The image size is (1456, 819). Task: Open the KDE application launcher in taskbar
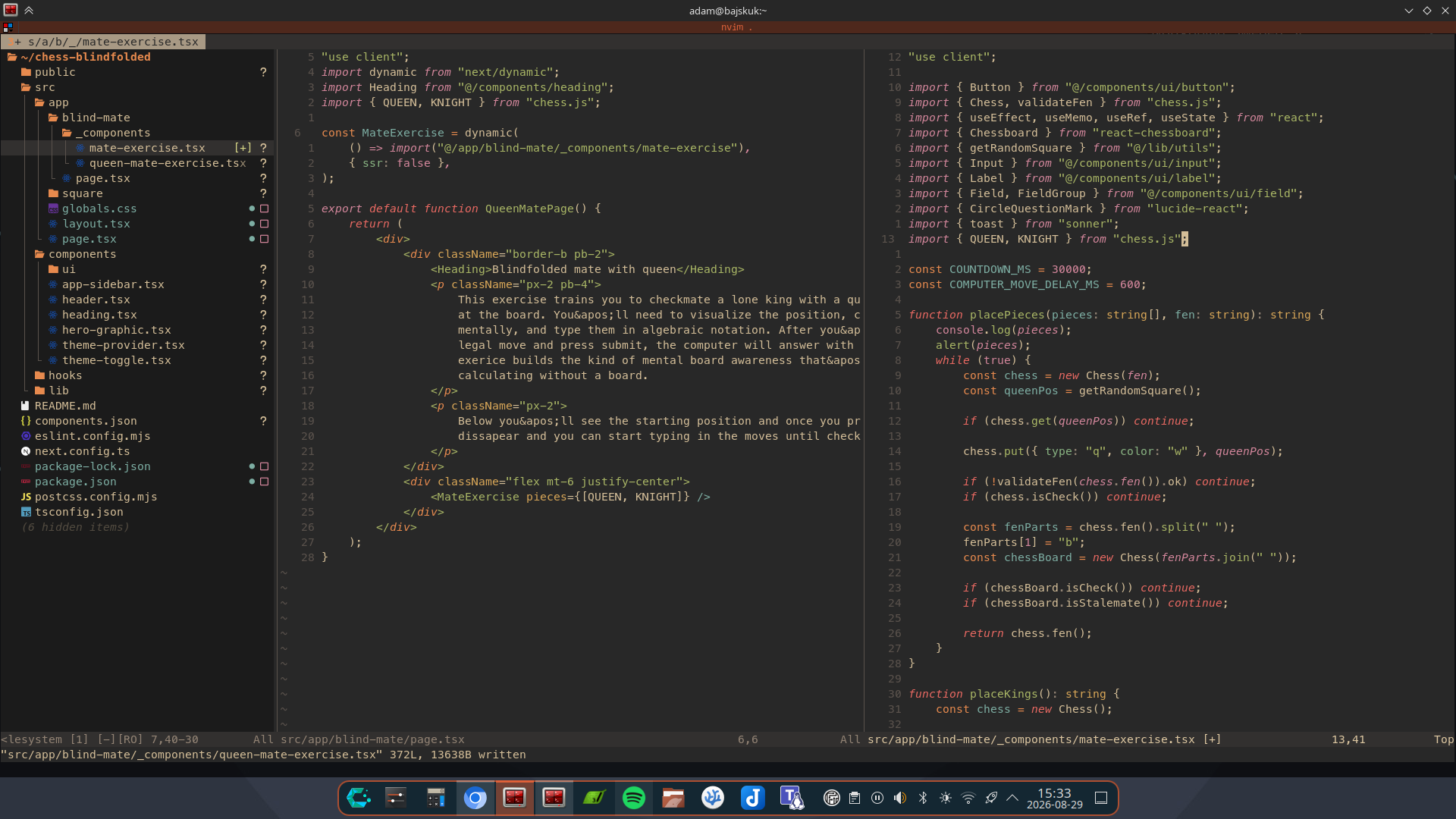point(359,798)
